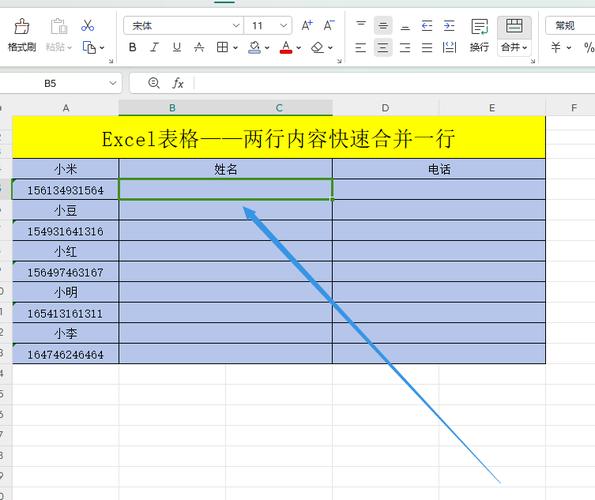595x500 pixels.
Task: Expand the fill color dropdown arrow
Action: point(267,48)
